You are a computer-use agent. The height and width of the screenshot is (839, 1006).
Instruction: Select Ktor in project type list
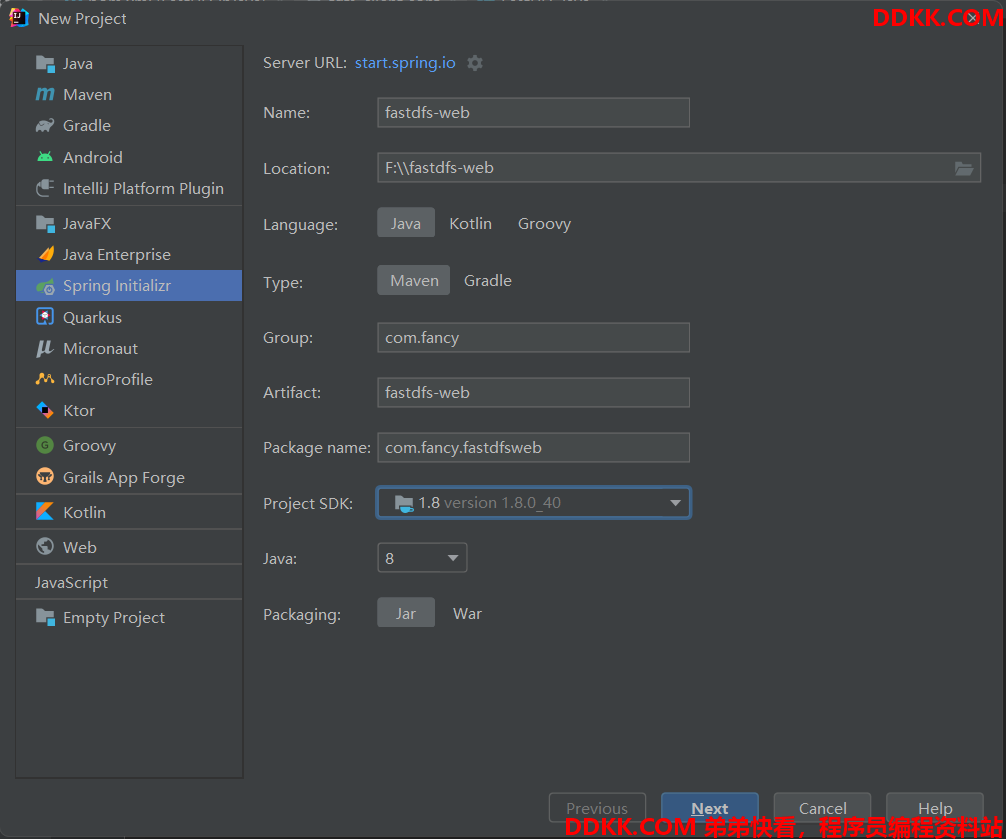(129, 410)
